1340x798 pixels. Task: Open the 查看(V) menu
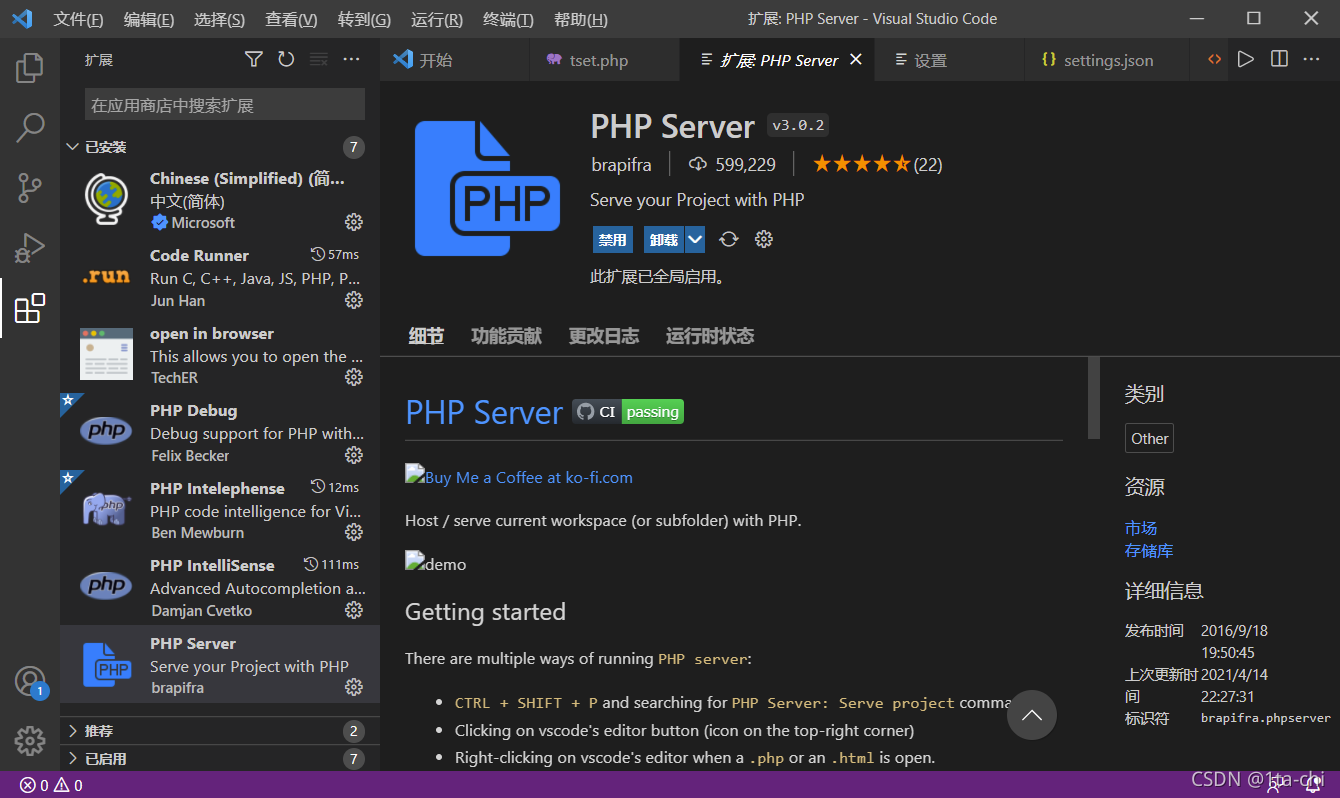click(x=291, y=19)
